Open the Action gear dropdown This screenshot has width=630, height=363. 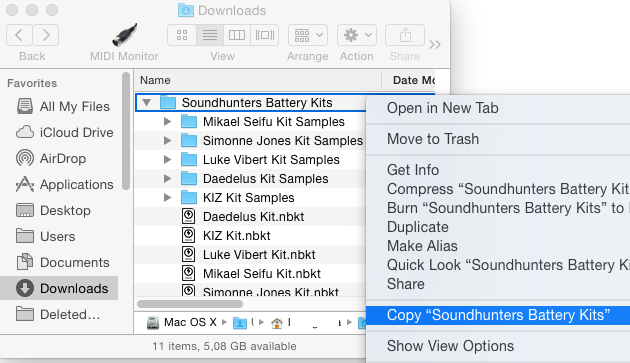click(357, 35)
